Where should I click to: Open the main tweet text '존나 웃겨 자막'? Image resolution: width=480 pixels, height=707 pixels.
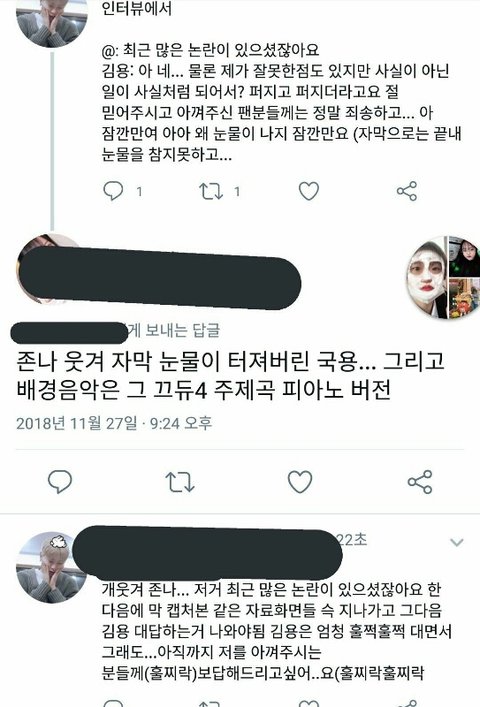click(x=230, y=376)
